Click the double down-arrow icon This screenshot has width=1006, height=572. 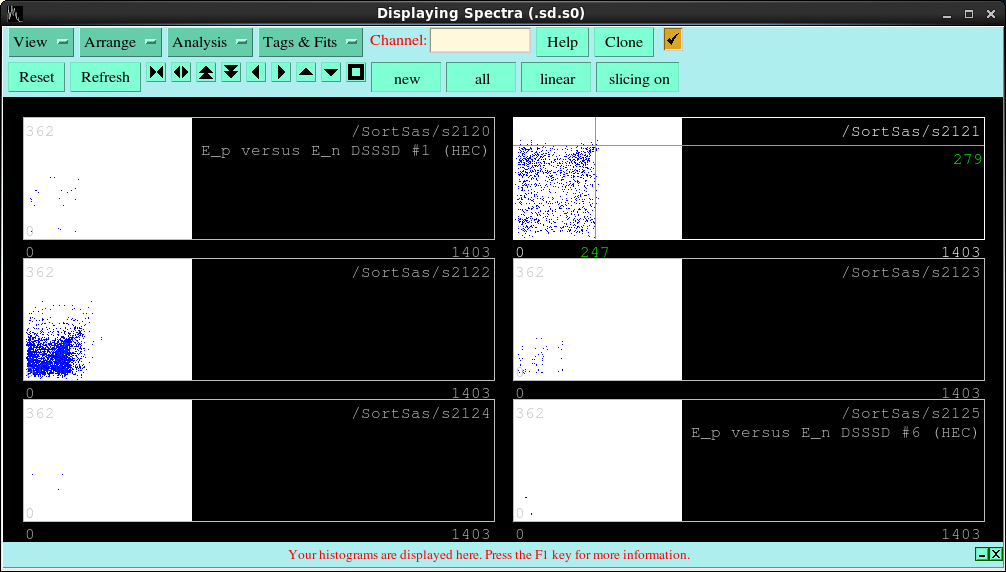click(x=231, y=72)
